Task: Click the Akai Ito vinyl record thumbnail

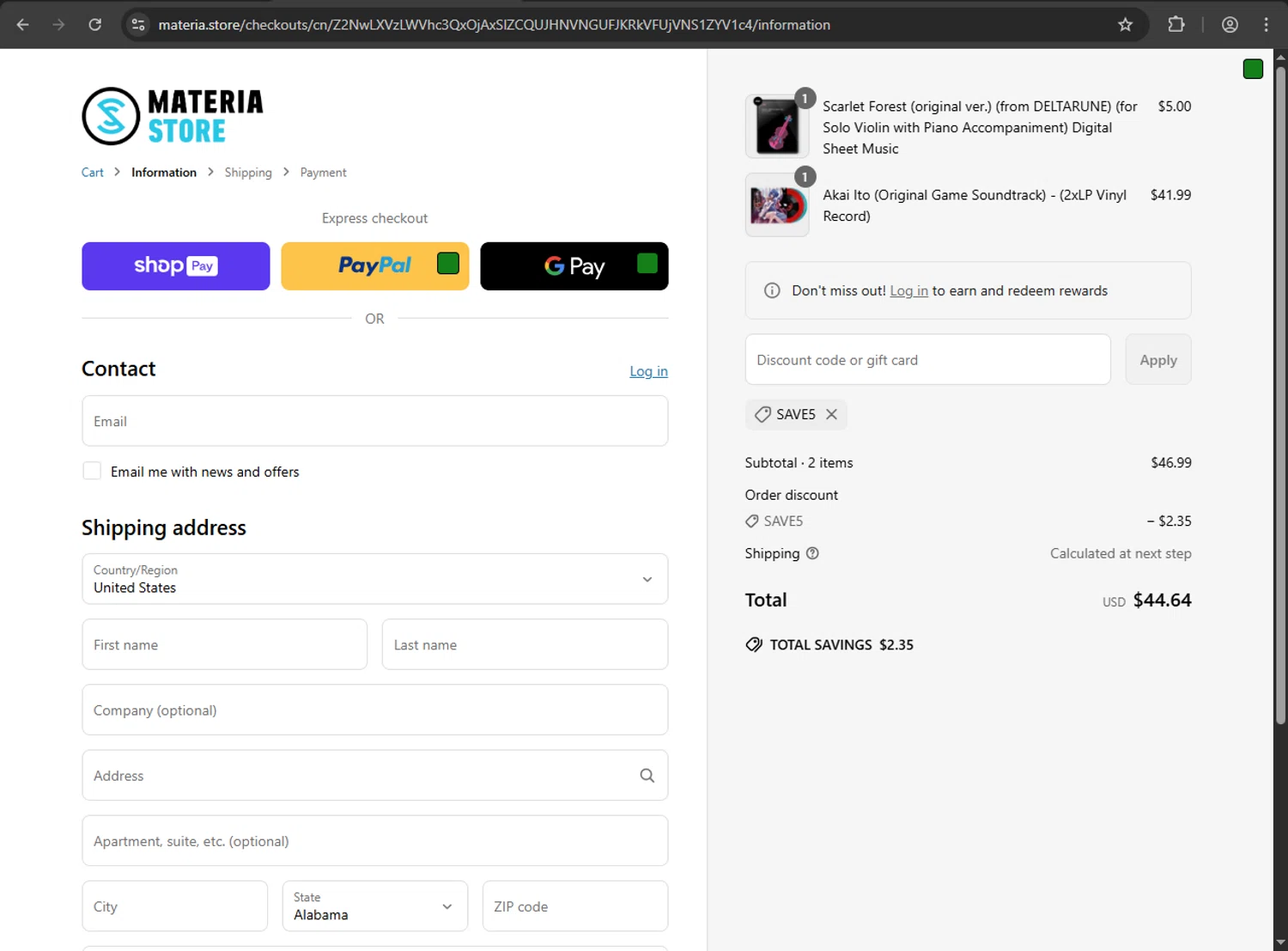Action: (777, 205)
